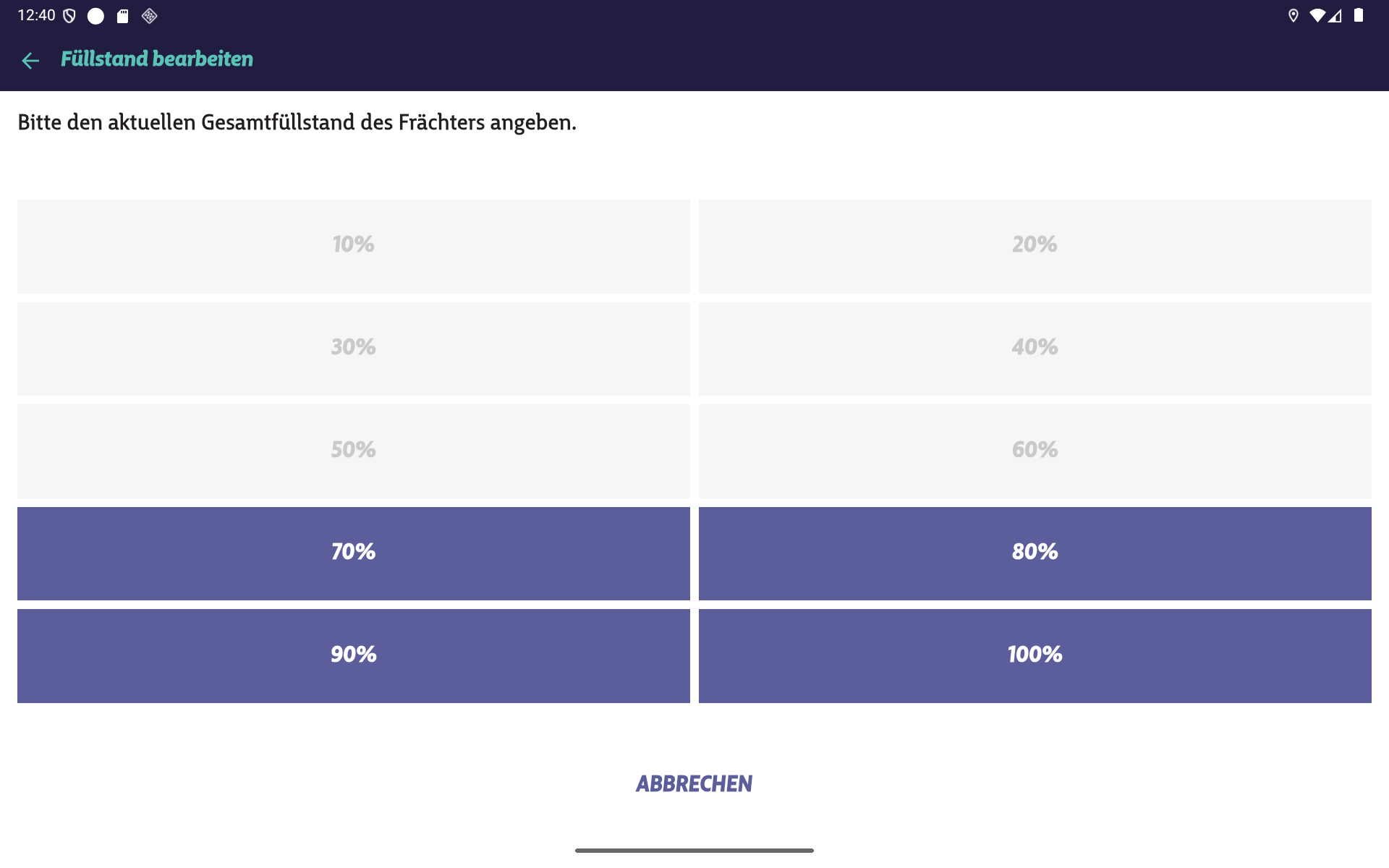Tap the Wi-Fi signal status icon
1389x868 pixels.
1317,15
